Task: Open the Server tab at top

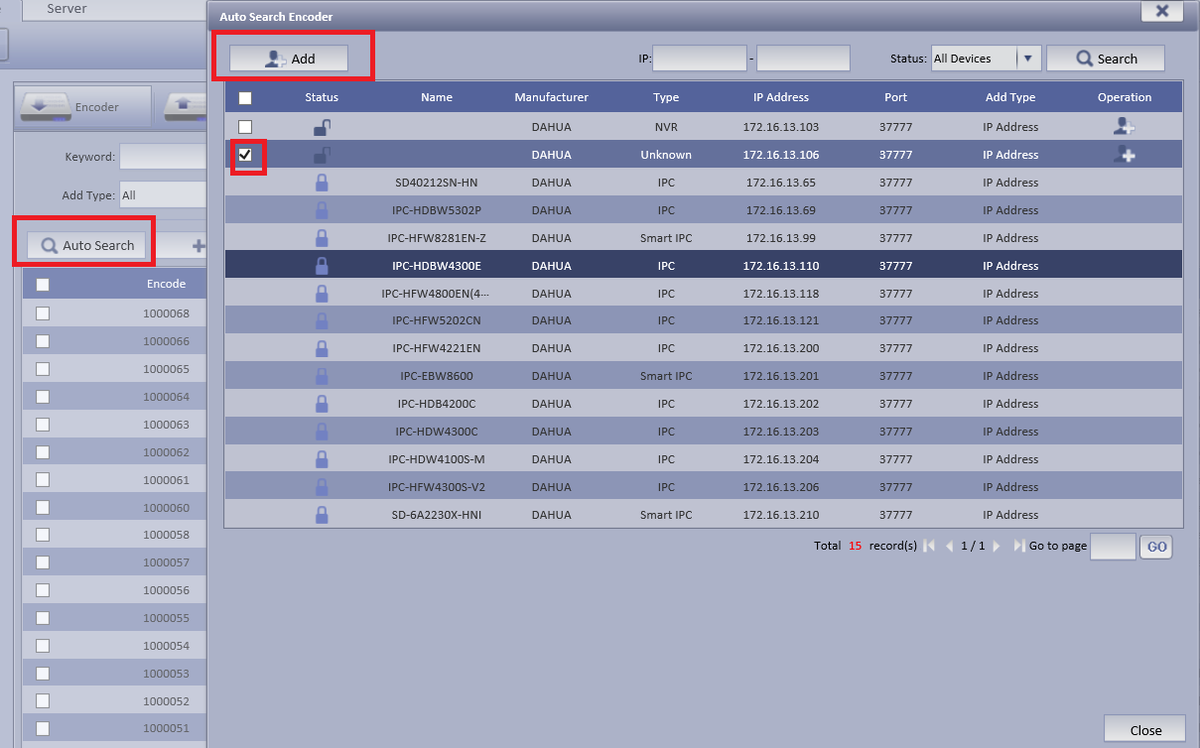Action: [x=67, y=9]
